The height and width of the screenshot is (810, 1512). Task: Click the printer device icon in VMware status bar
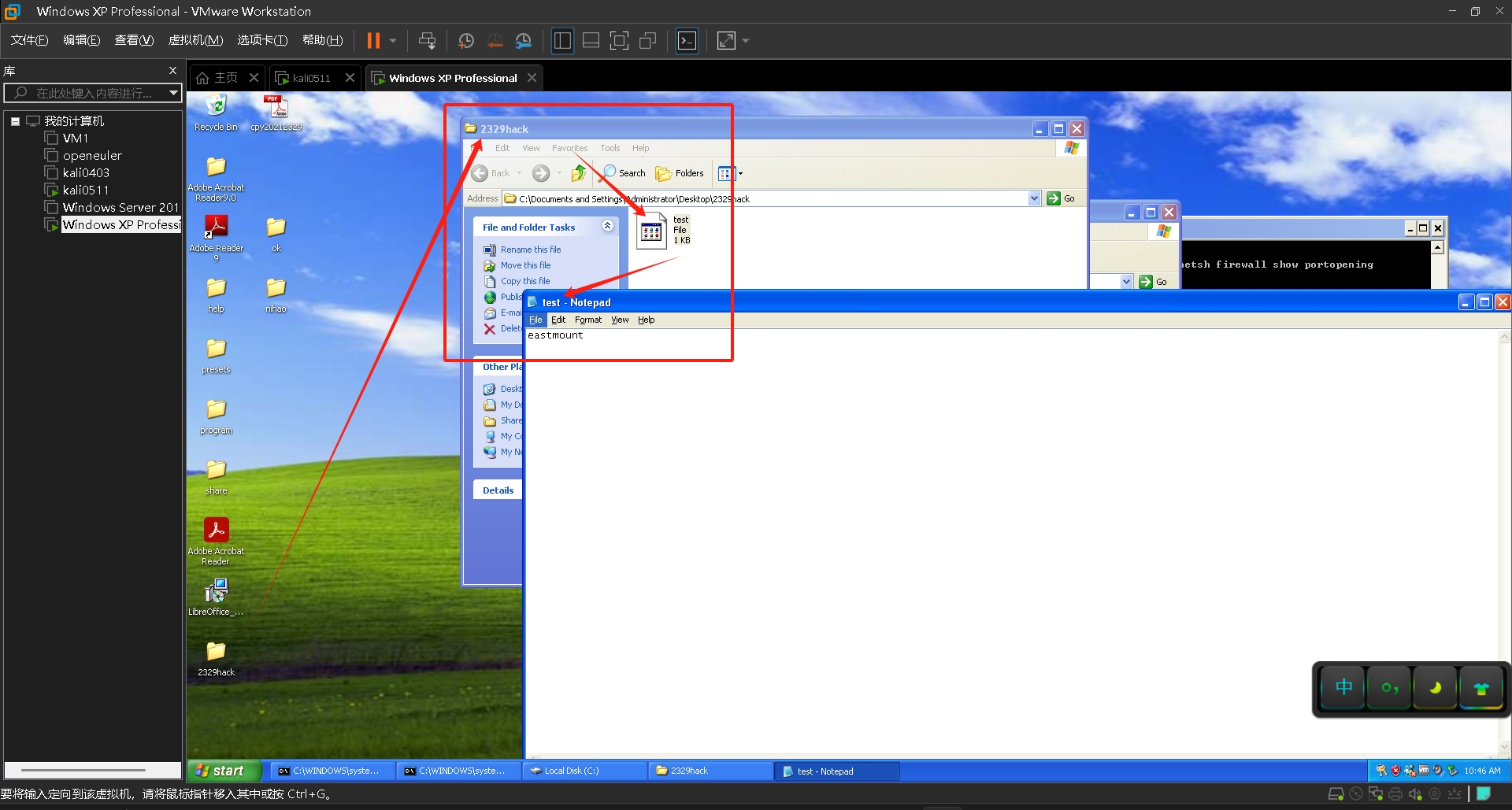pyautogui.click(x=1395, y=794)
